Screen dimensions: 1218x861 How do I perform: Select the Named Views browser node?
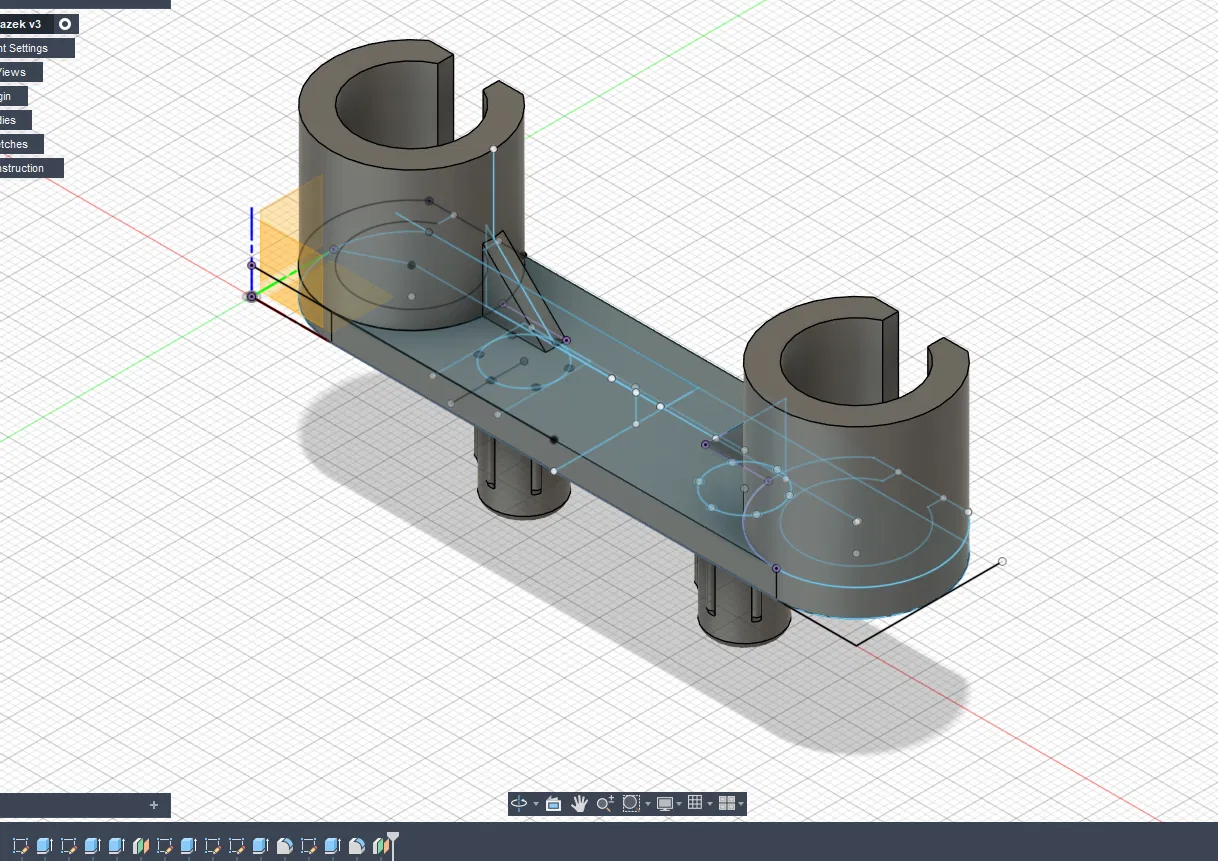pos(21,72)
